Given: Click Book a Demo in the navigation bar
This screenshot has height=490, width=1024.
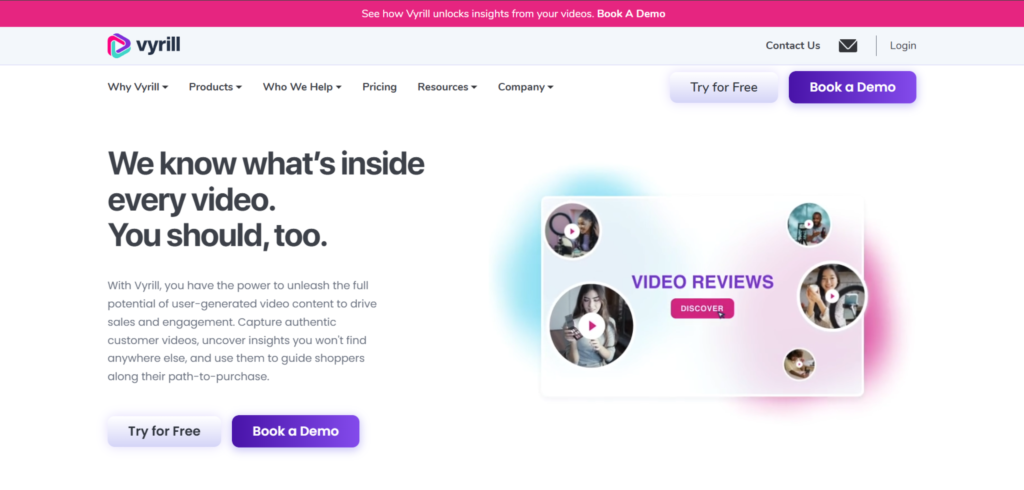Looking at the screenshot, I should pyautogui.click(x=852, y=88).
